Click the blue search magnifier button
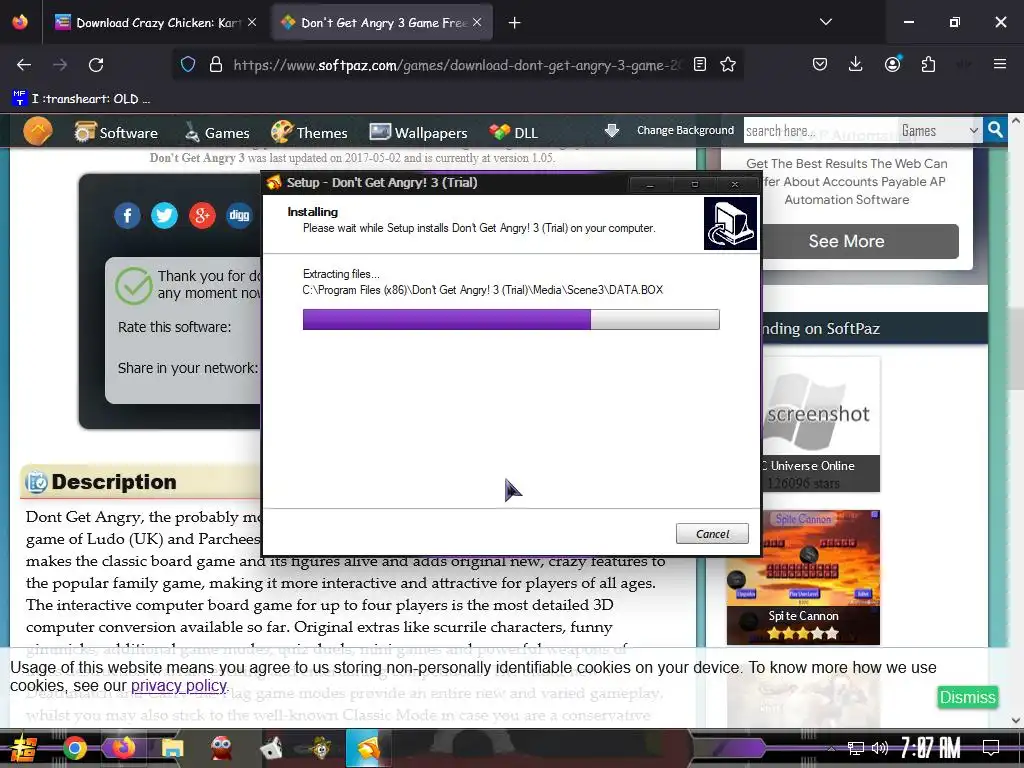Screen dimensions: 1024x768 [995, 130]
